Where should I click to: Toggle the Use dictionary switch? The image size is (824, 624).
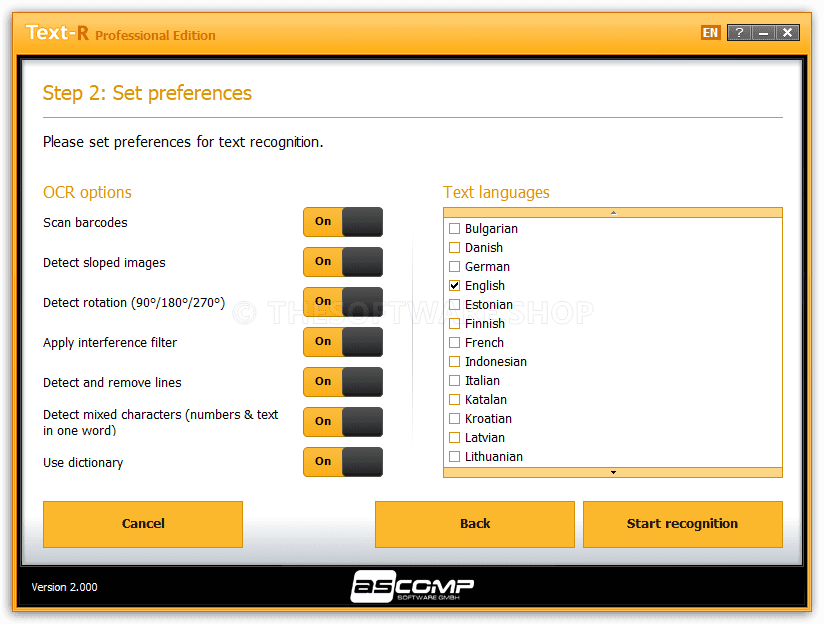(343, 462)
